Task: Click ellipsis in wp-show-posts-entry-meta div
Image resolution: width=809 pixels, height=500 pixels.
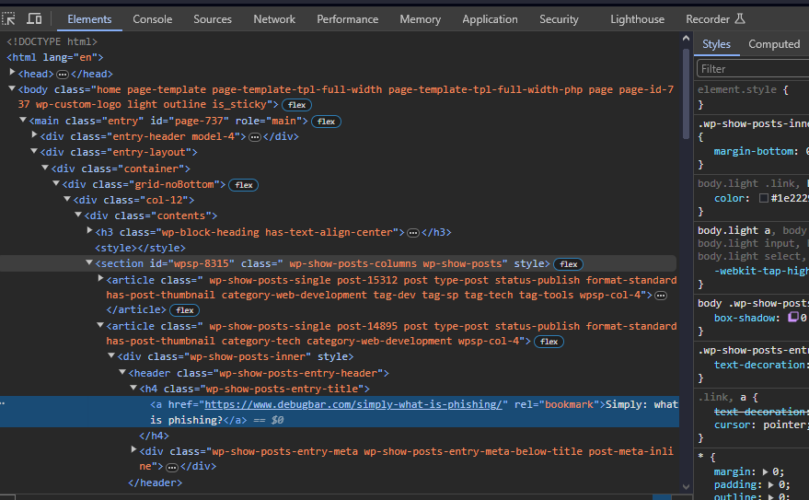Action: pos(172,467)
